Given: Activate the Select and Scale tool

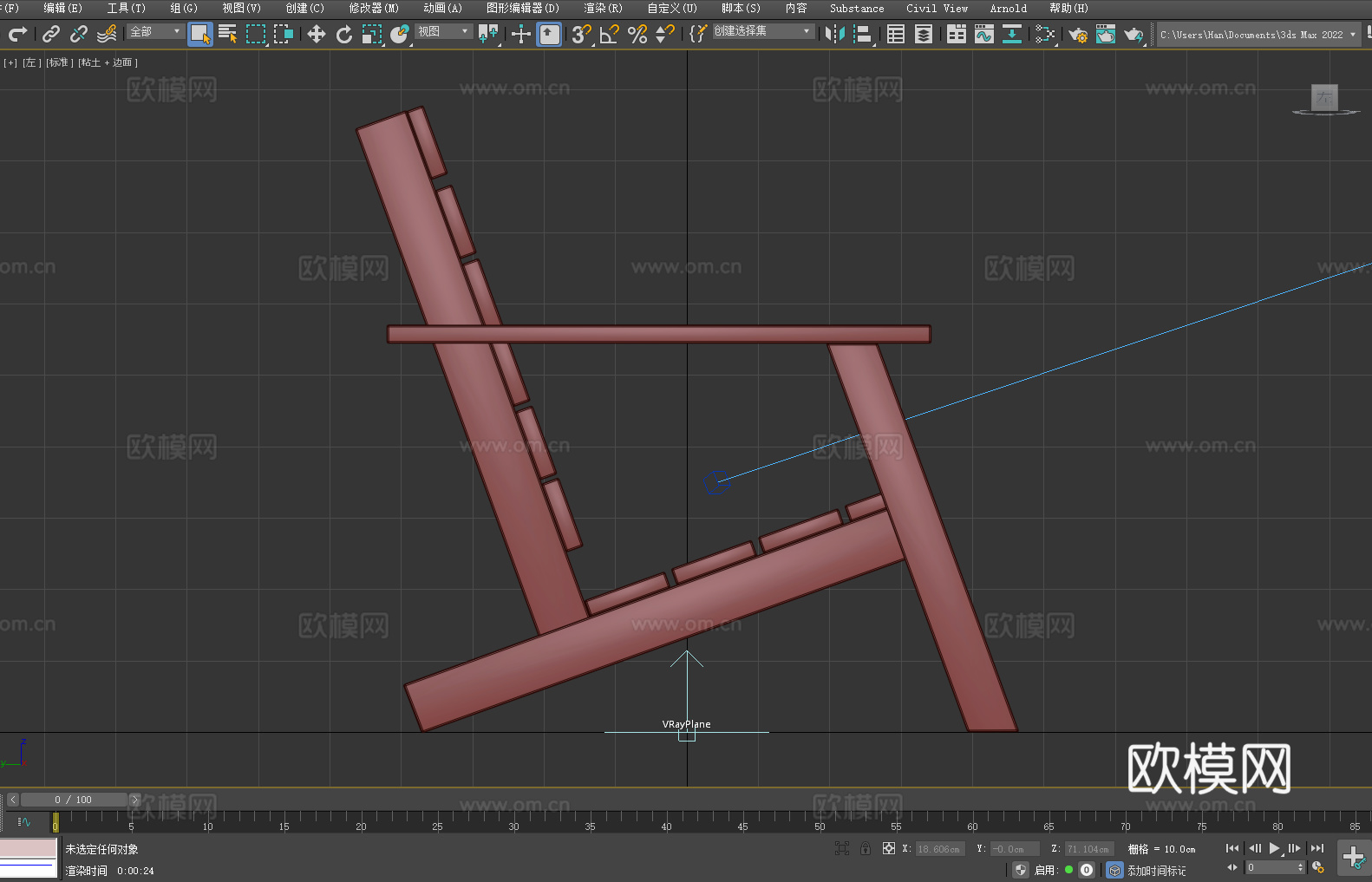Looking at the screenshot, I should (x=372, y=34).
